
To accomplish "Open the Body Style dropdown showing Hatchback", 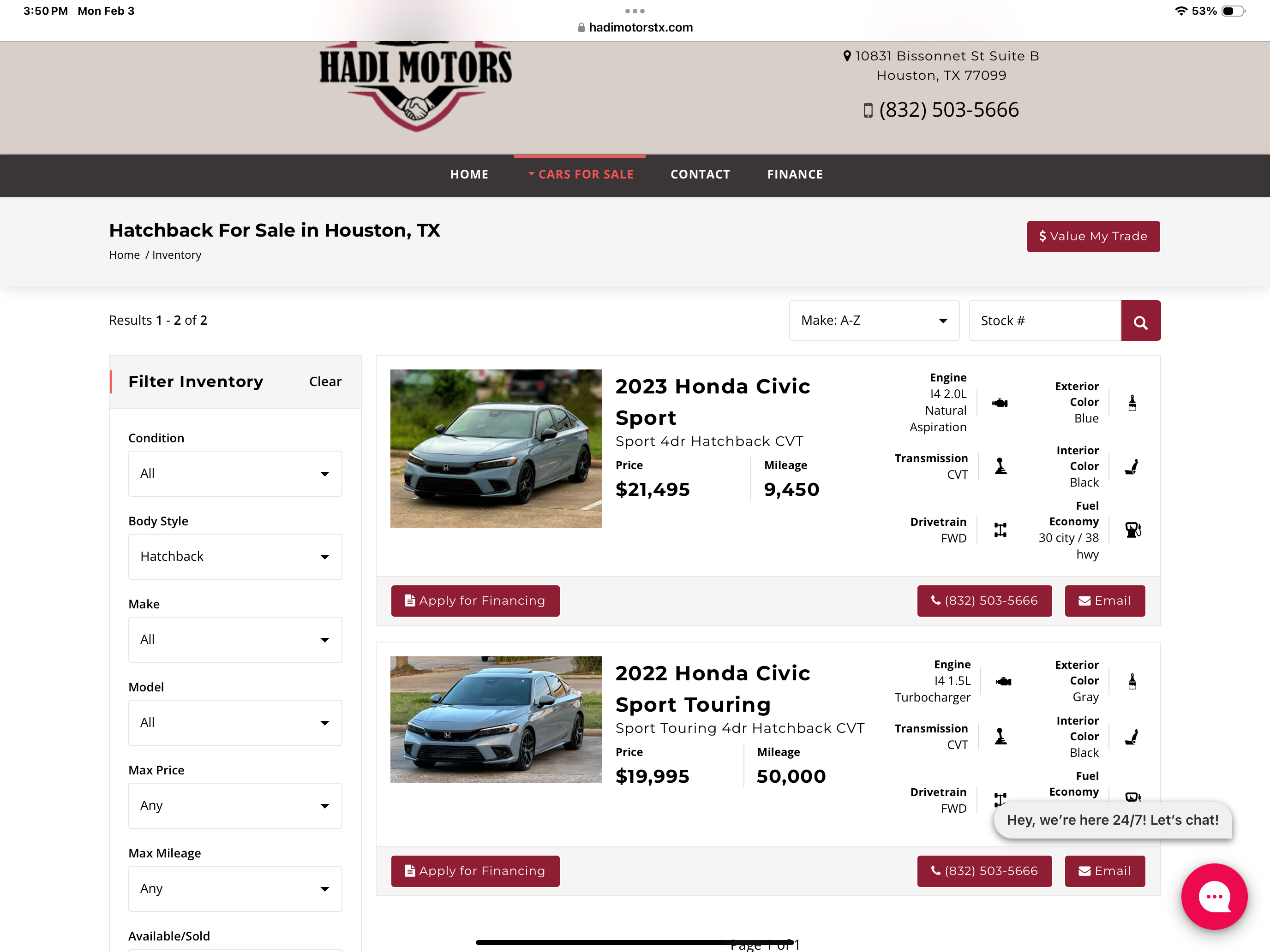I will [235, 557].
